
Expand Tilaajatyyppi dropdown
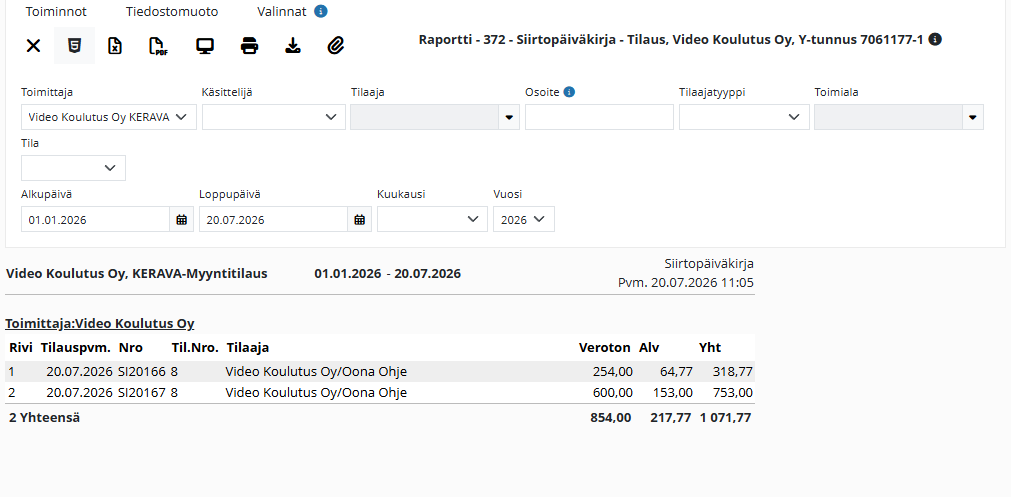click(x=744, y=117)
